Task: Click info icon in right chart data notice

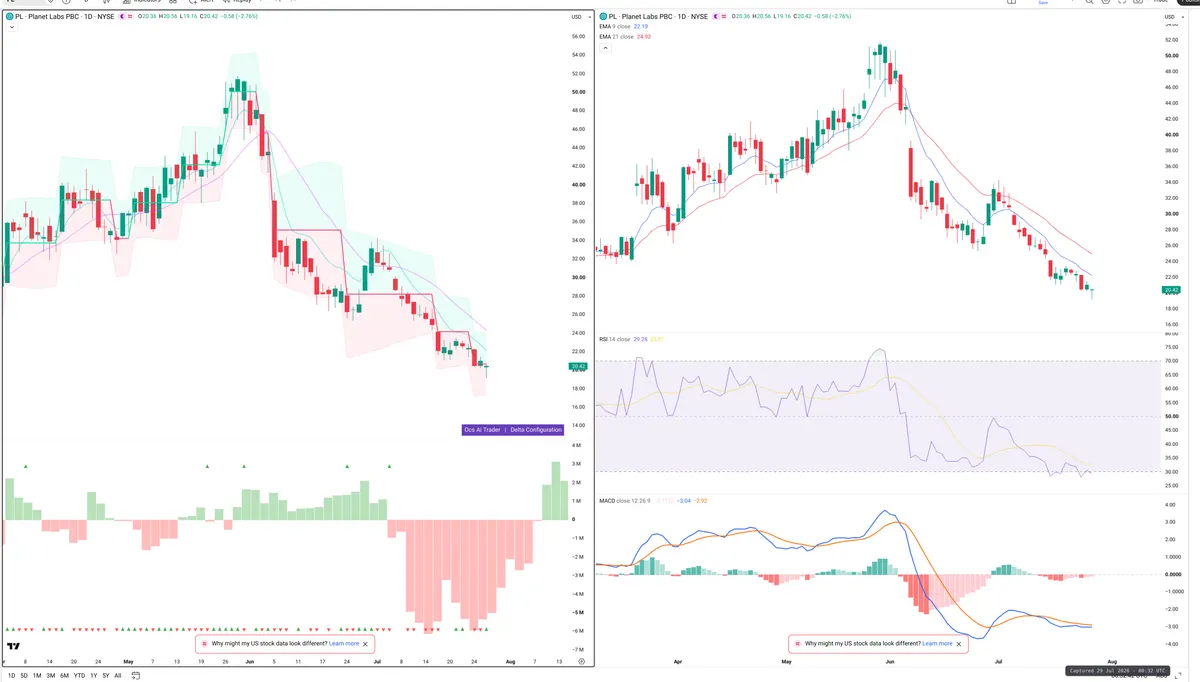Action: [798, 644]
